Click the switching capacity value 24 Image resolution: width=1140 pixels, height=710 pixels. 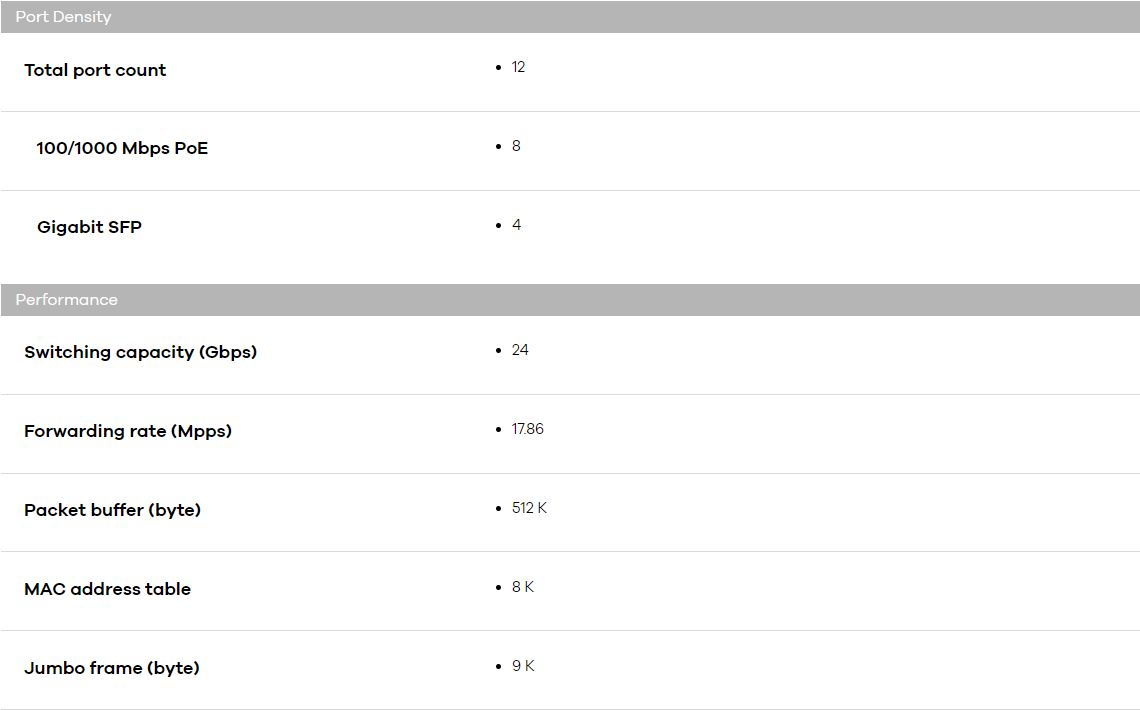520,350
